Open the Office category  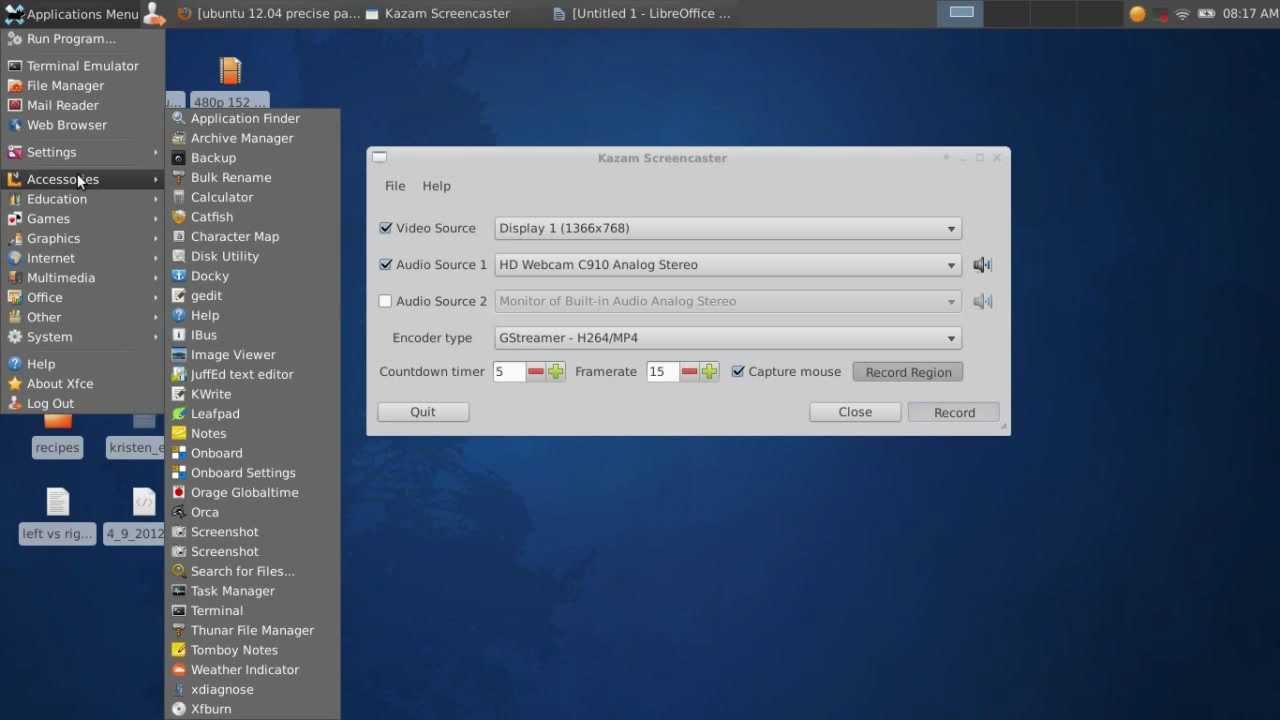pos(83,298)
